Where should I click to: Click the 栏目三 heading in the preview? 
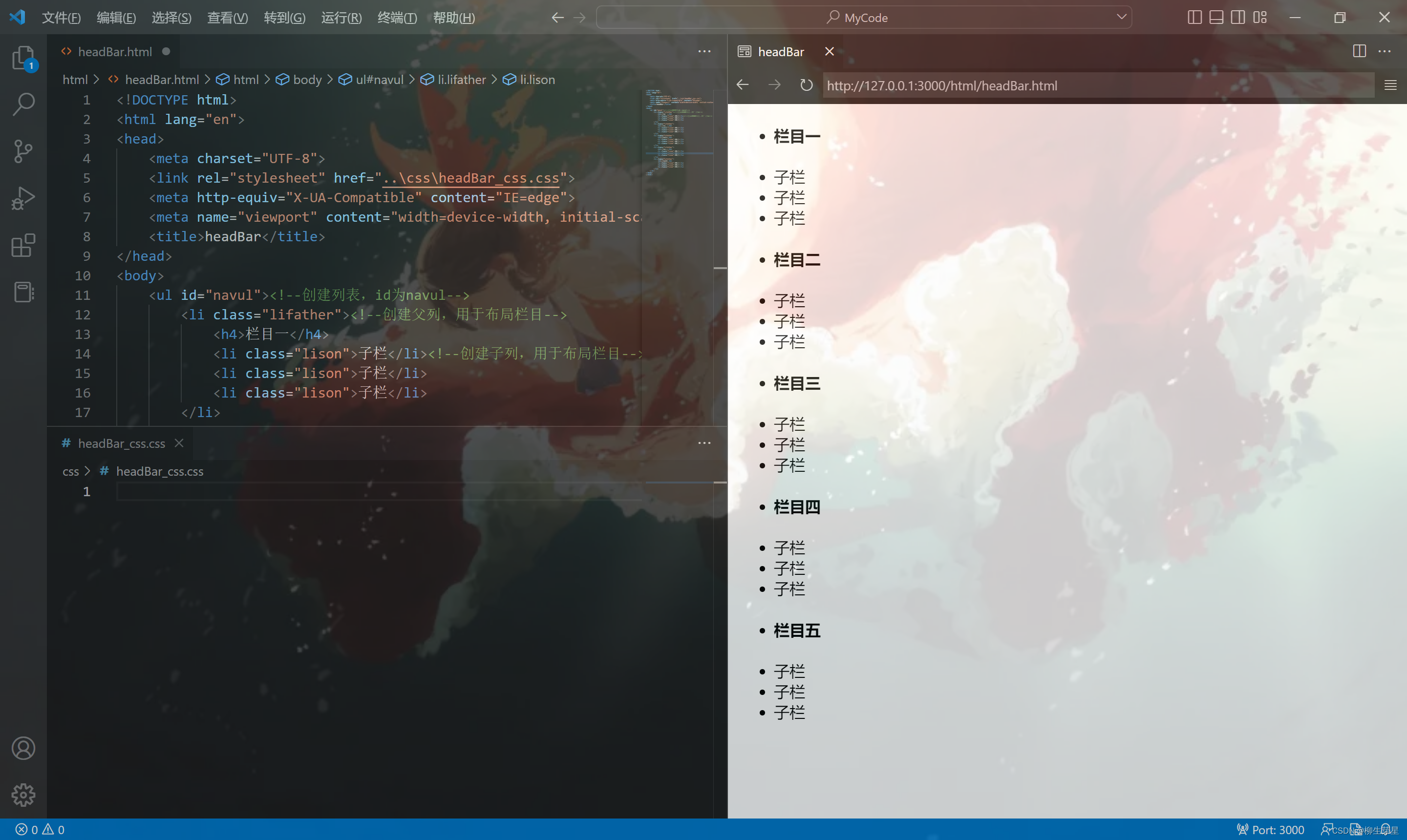[797, 384]
